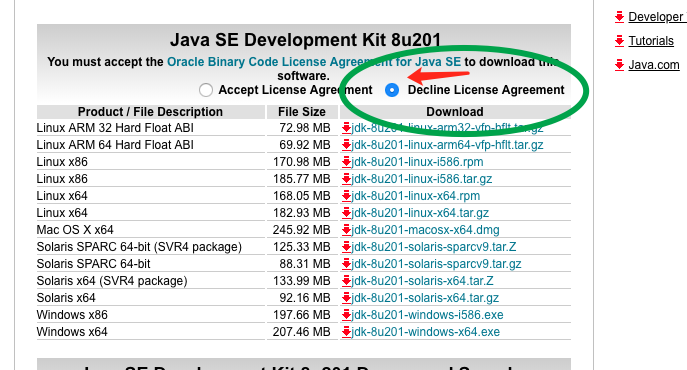Click the 207.46 MB file size
The image size is (687, 370).
point(301,332)
